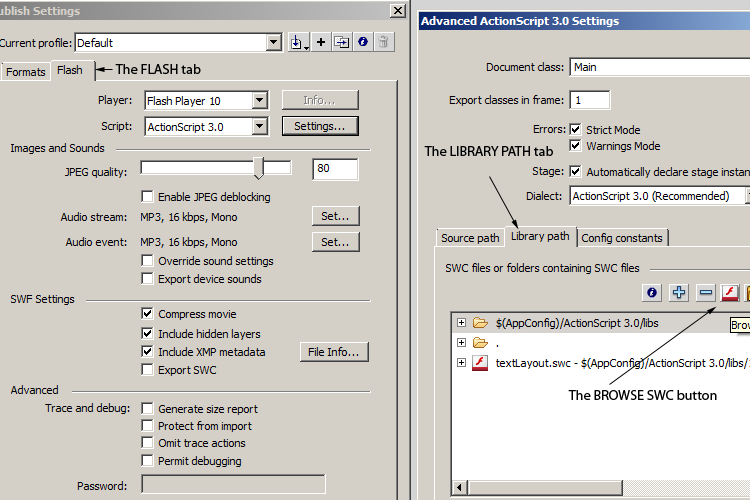
Task: Click the Document class input field
Action: (x=660, y=67)
